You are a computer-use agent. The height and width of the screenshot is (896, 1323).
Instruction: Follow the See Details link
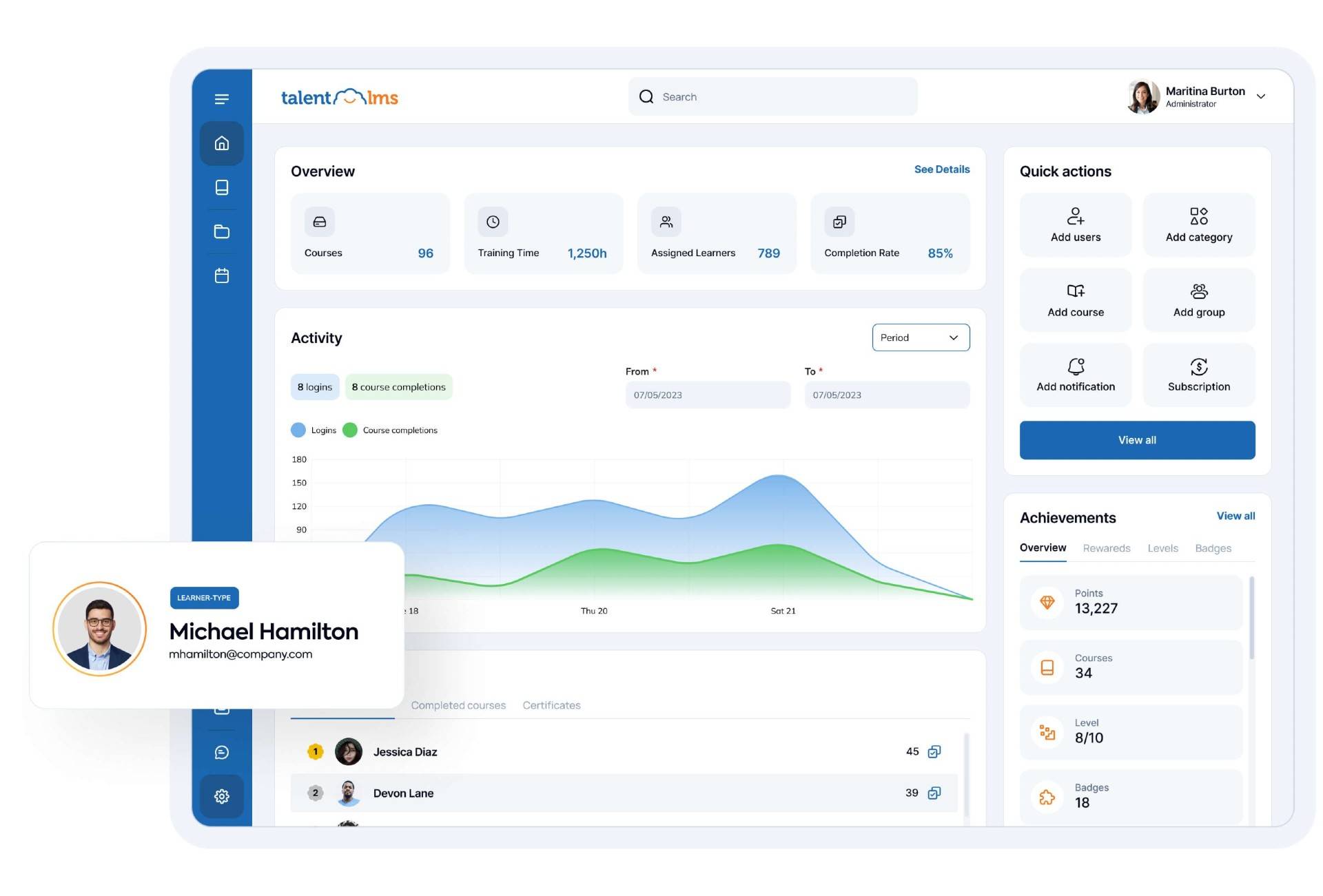tap(941, 169)
